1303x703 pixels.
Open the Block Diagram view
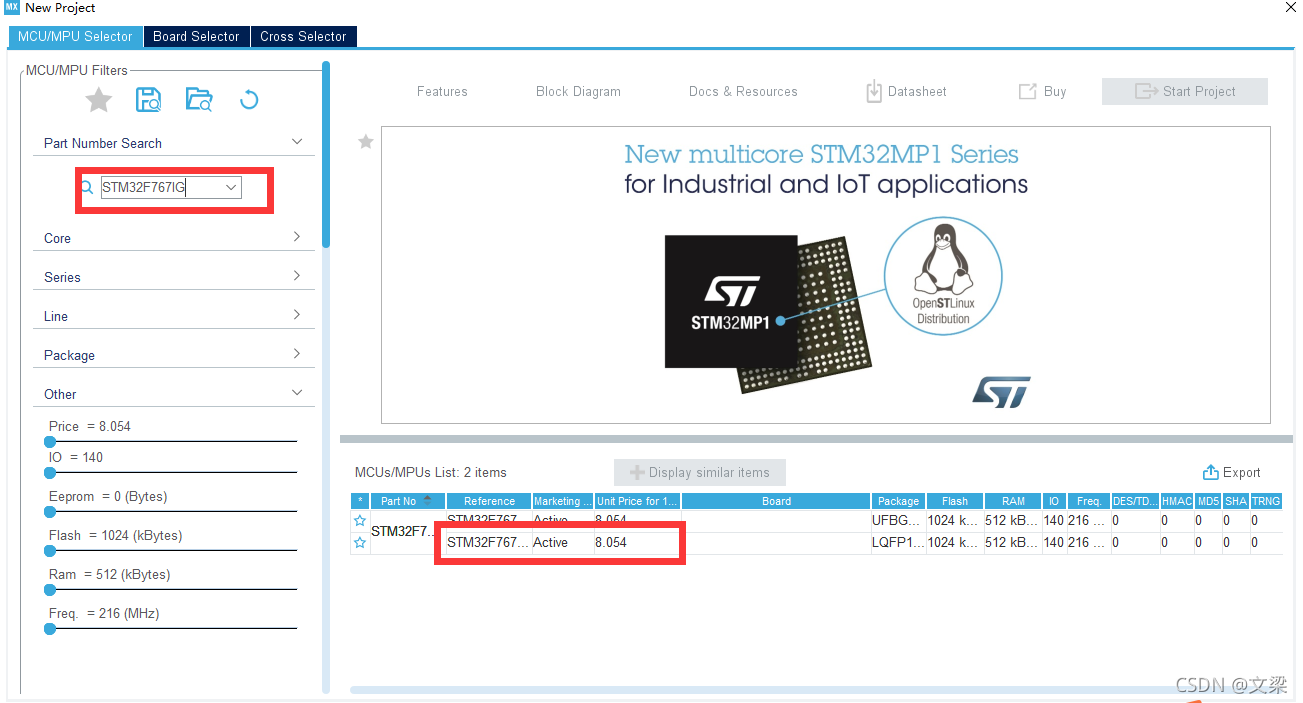click(578, 91)
